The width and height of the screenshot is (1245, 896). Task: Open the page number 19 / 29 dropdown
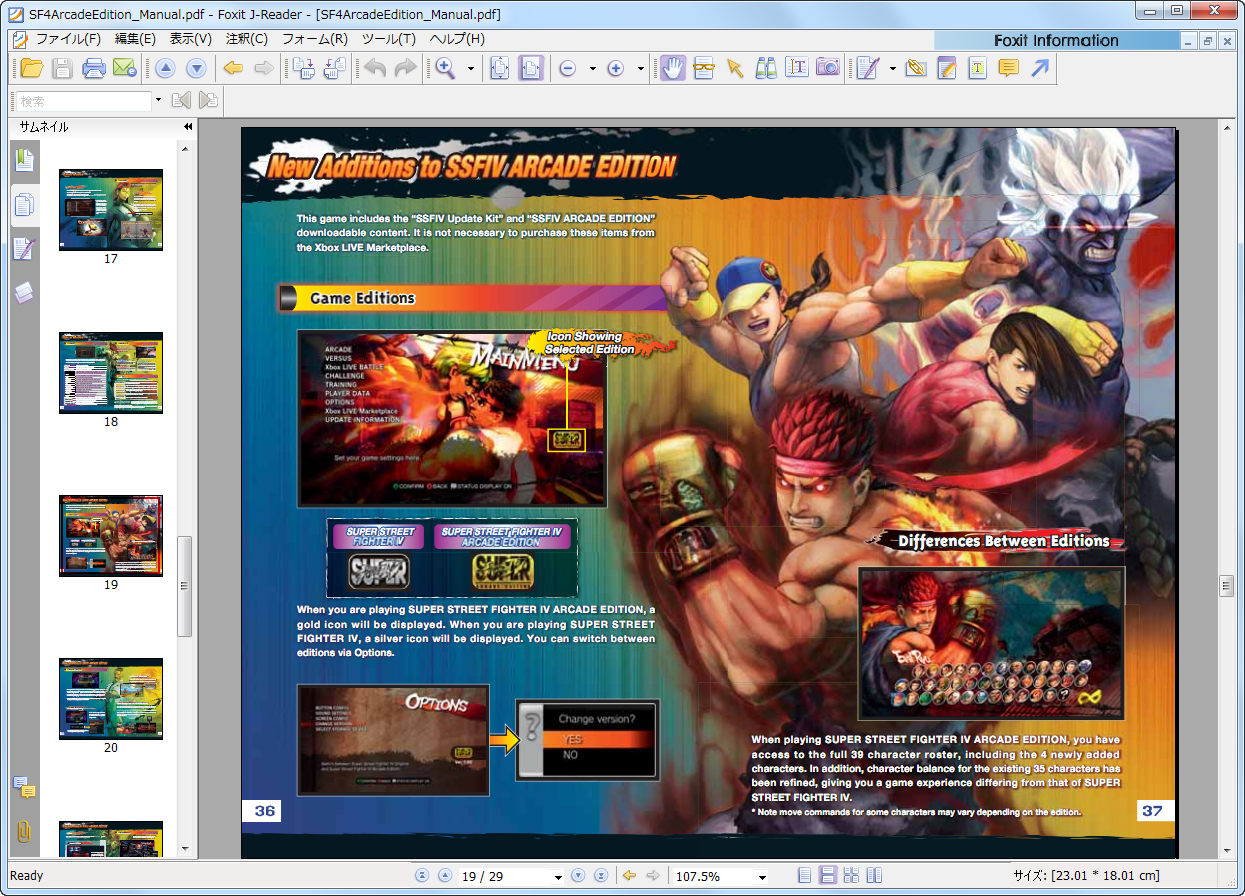click(x=558, y=877)
